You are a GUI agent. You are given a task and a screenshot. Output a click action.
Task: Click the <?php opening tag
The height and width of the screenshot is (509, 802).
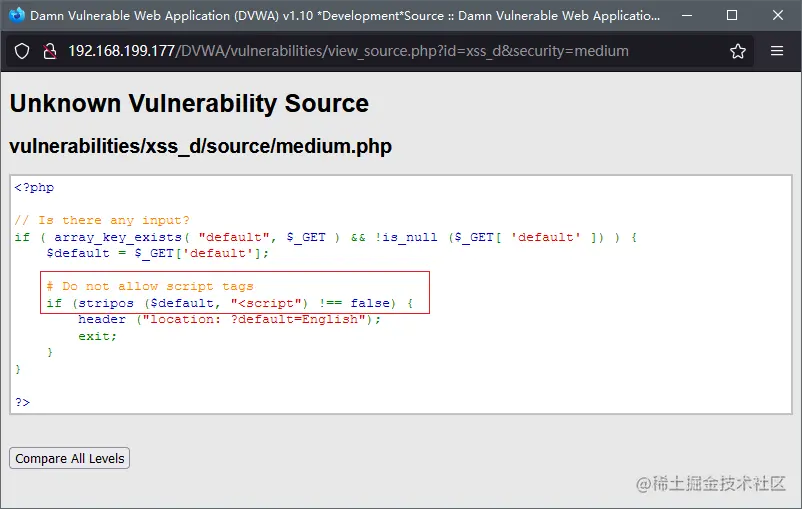click(34, 187)
